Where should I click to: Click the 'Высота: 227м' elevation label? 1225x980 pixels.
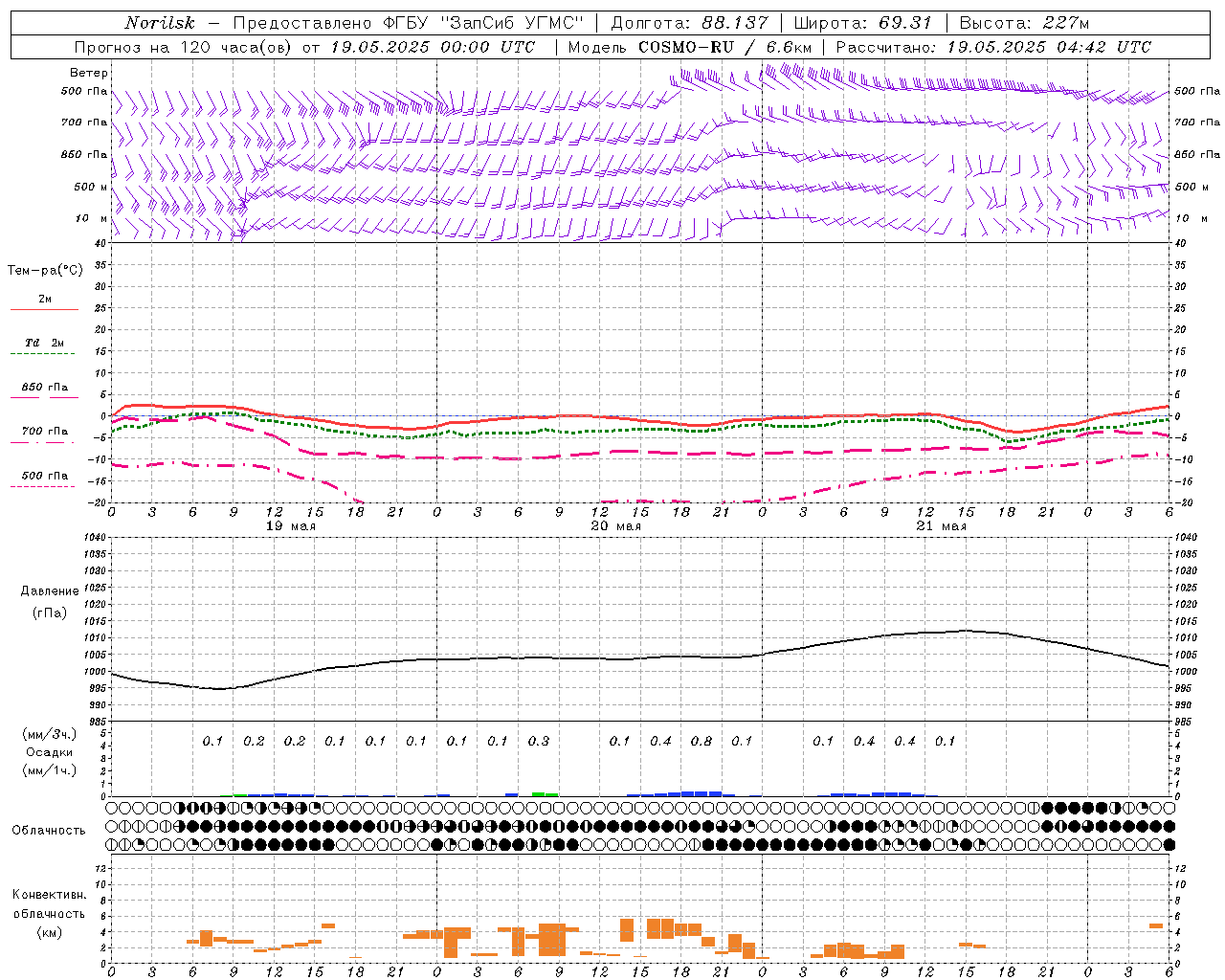coord(1024,23)
